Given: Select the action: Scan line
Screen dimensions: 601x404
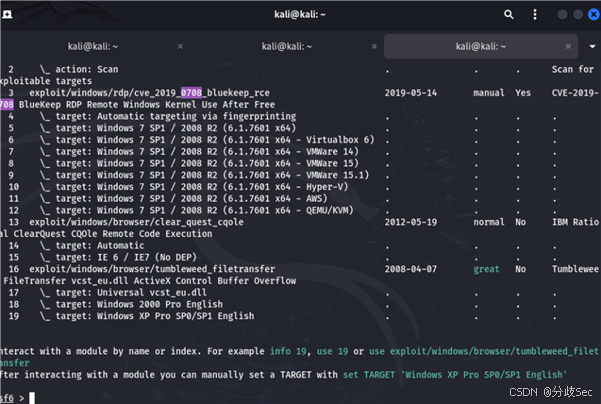Looking at the screenshot, I should pyautogui.click(x=87, y=69).
